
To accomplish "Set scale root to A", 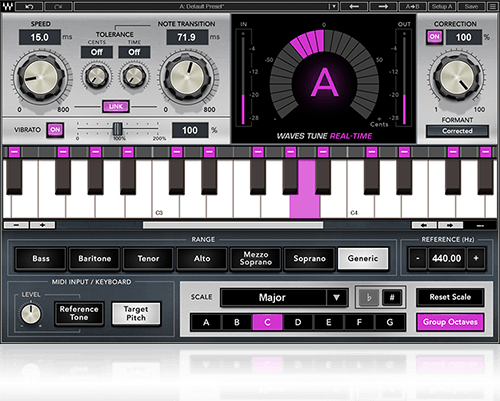I will [x=206, y=322].
